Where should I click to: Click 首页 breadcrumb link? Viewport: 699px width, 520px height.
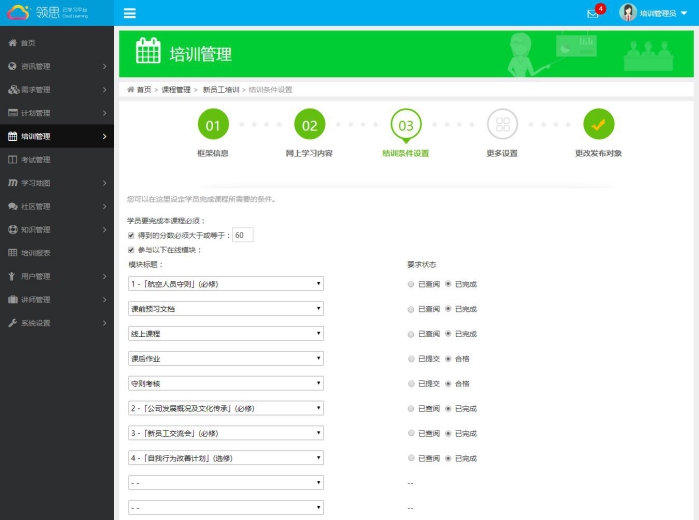(x=144, y=90)
